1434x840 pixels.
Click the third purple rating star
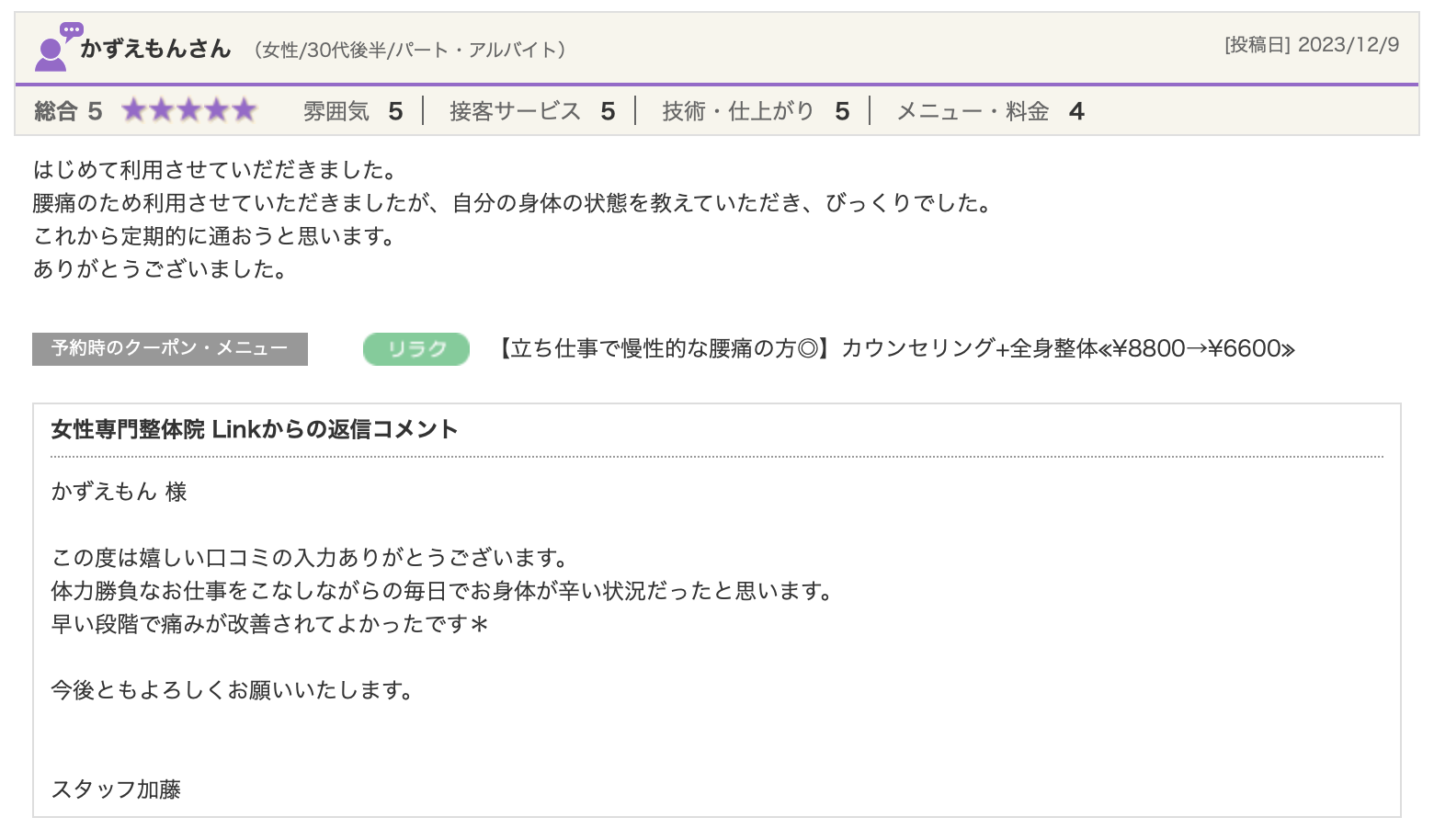coord(189,110)
